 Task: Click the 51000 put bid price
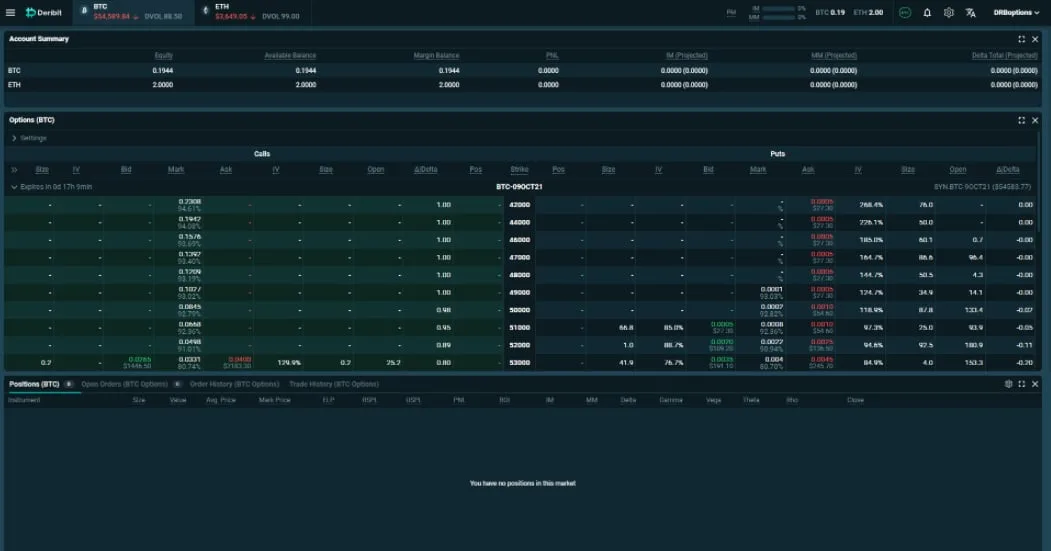tap(722, 324)
